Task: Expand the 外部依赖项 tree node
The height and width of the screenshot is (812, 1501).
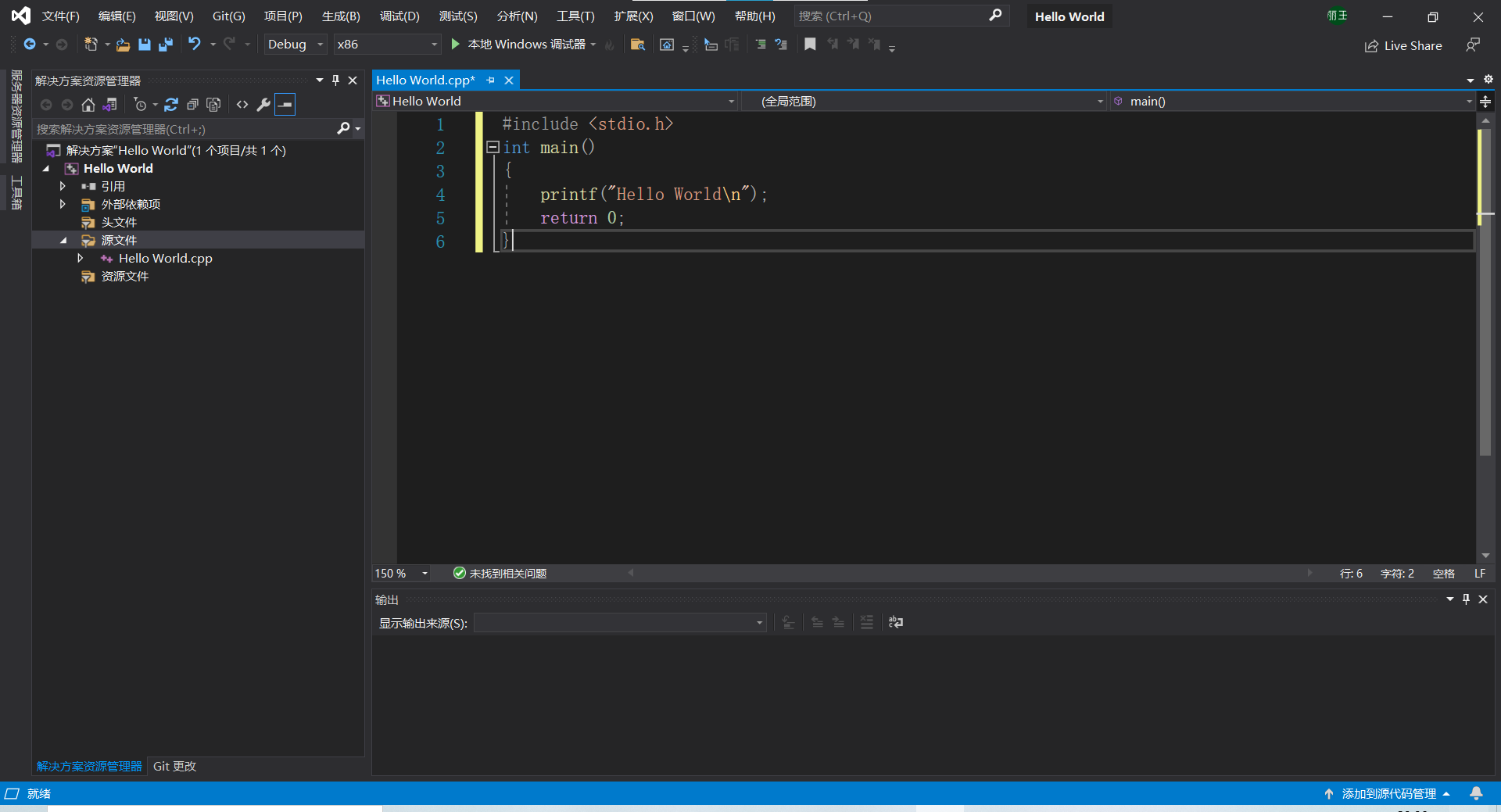Action: tap(63, 204)
